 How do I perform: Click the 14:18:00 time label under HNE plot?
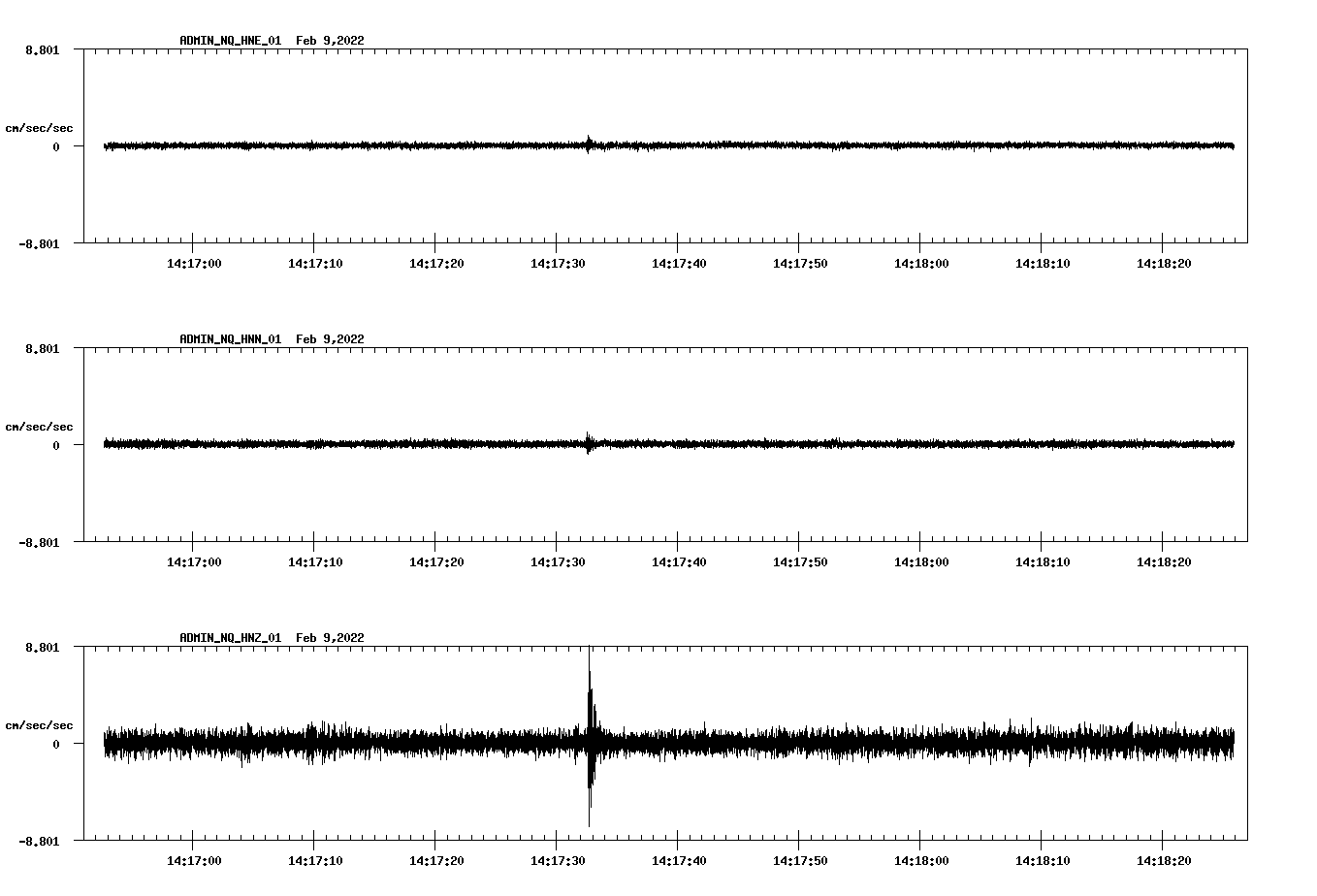click(921, 263)
